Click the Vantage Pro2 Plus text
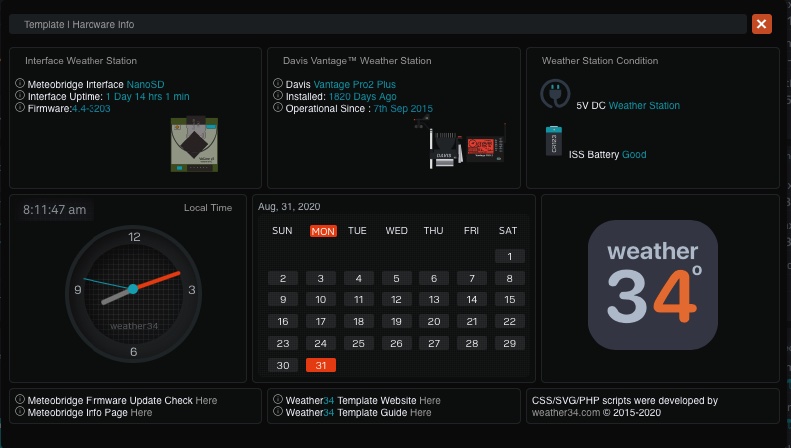Viewport: 791px width, 448px height. click(355, 84)
